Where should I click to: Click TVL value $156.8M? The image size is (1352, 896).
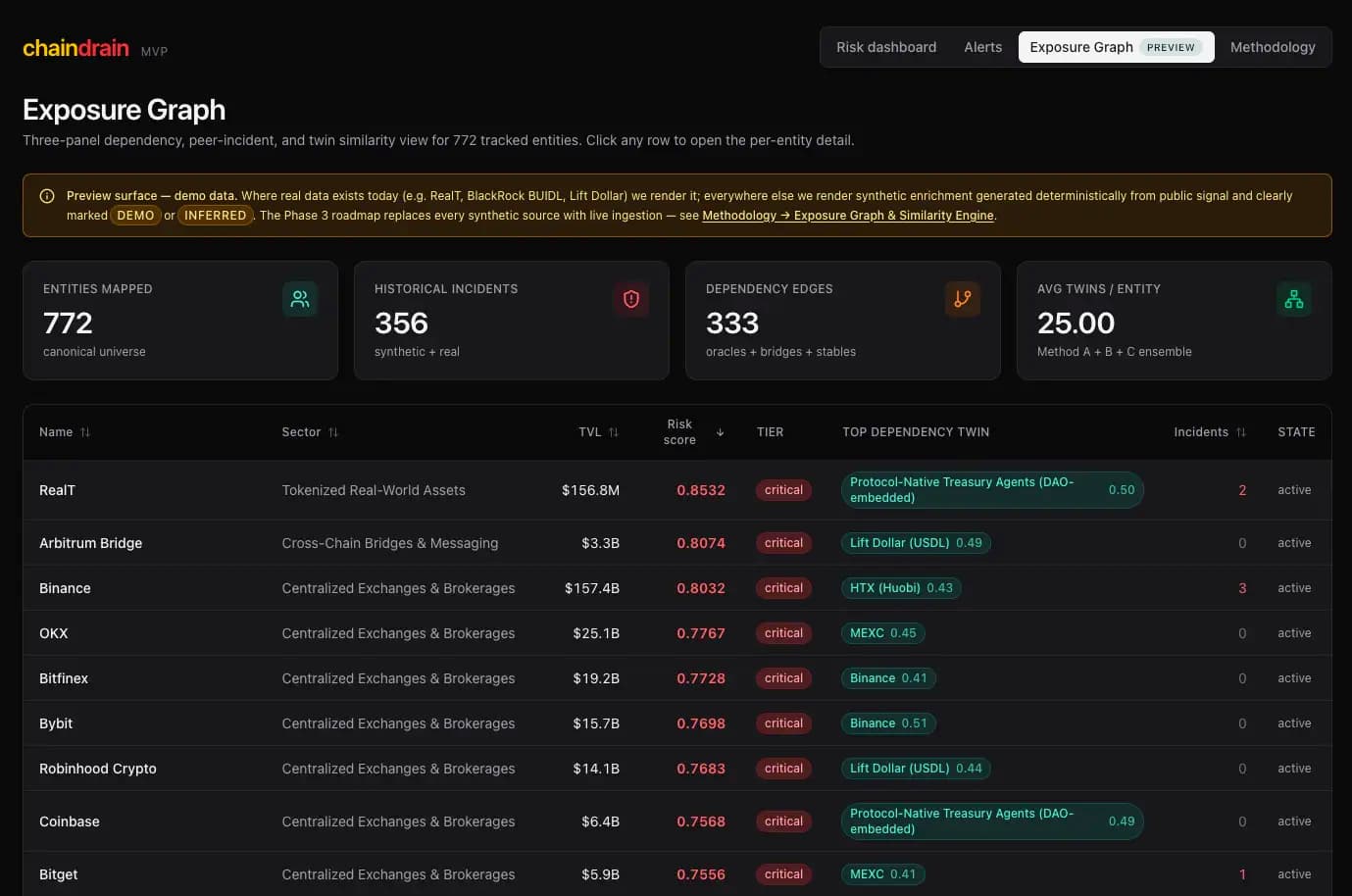click(590, 490)
